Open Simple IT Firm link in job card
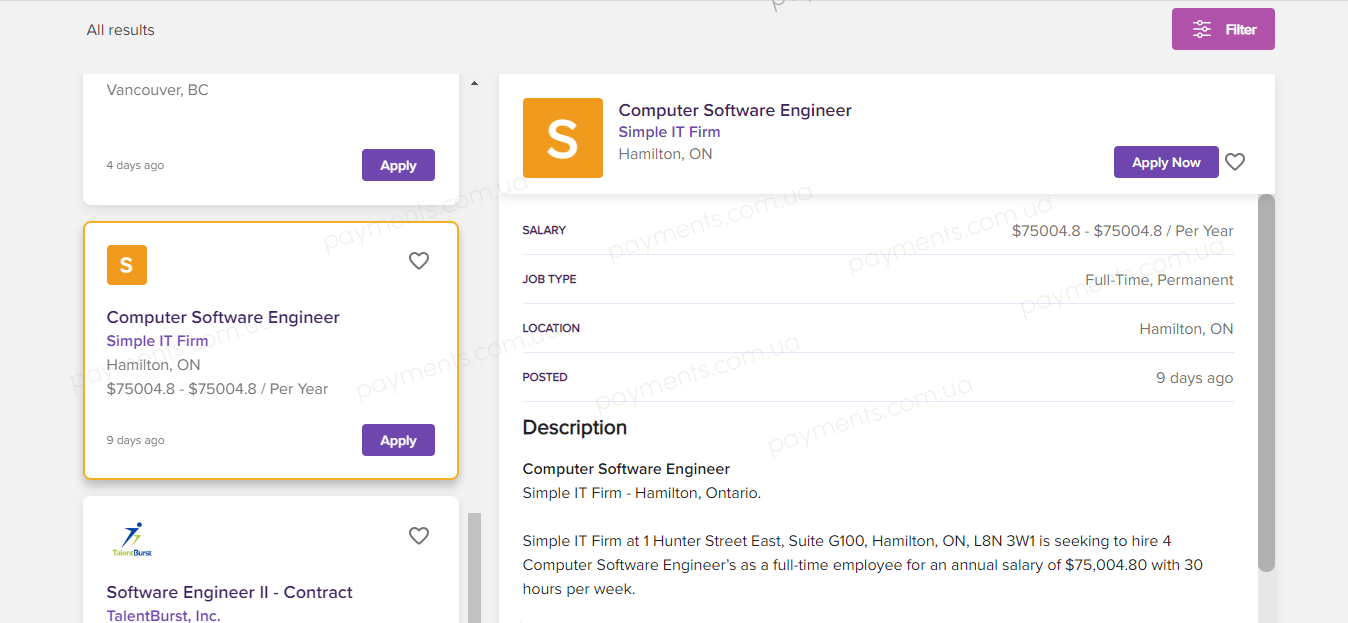Image resolution: width=1348 pixels, height=623 pixels. pos(157,341)
